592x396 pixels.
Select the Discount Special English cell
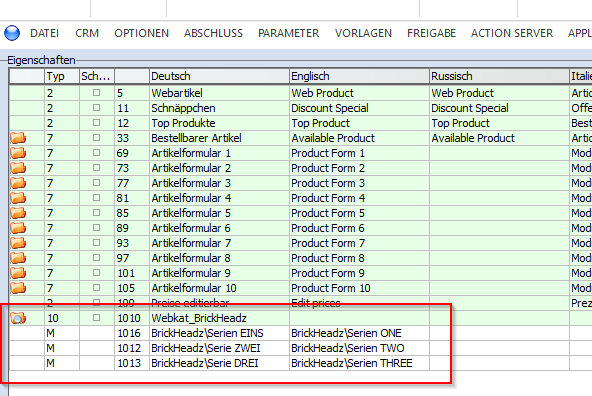click(359, 108)
